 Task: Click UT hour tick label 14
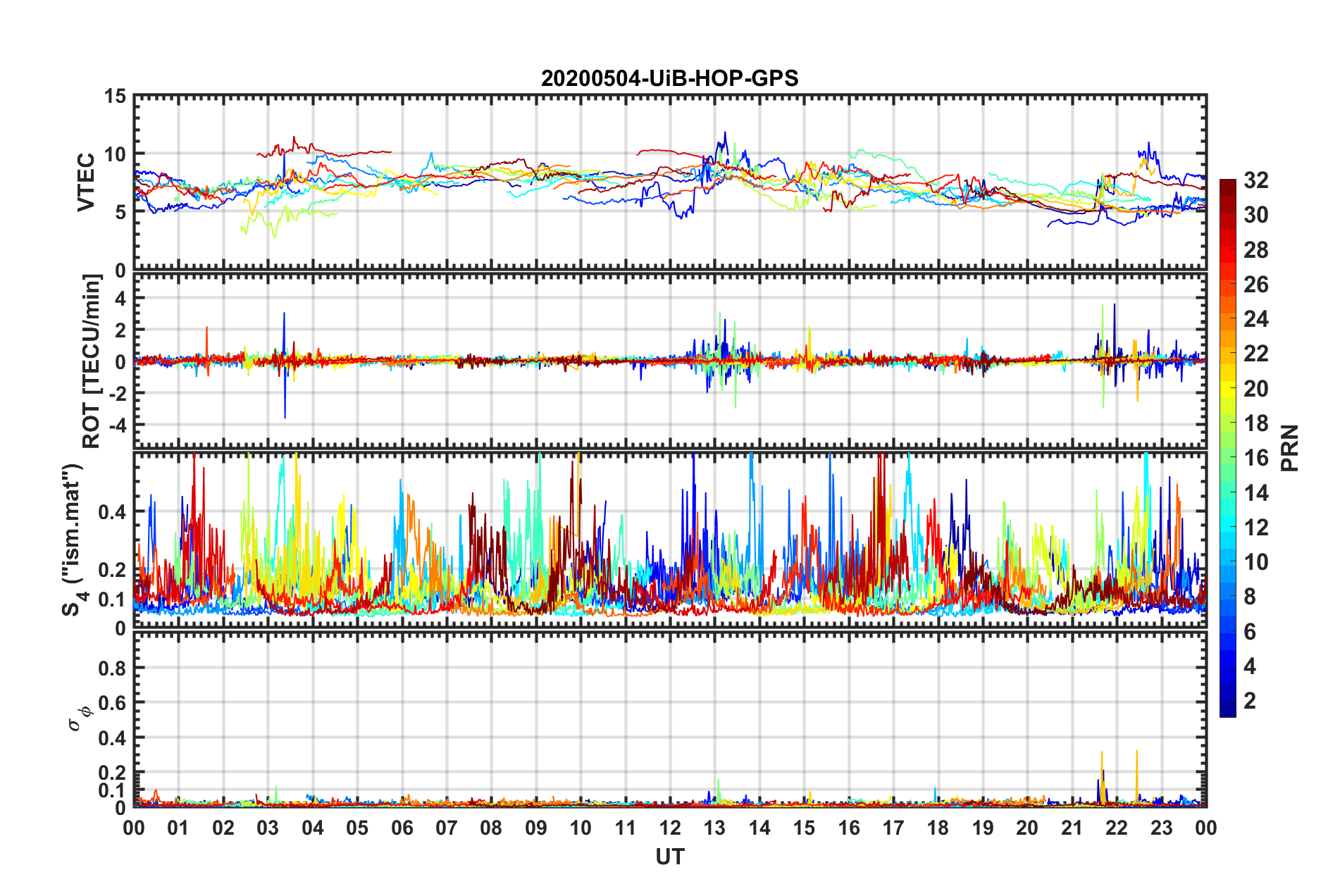pos(759,828)
